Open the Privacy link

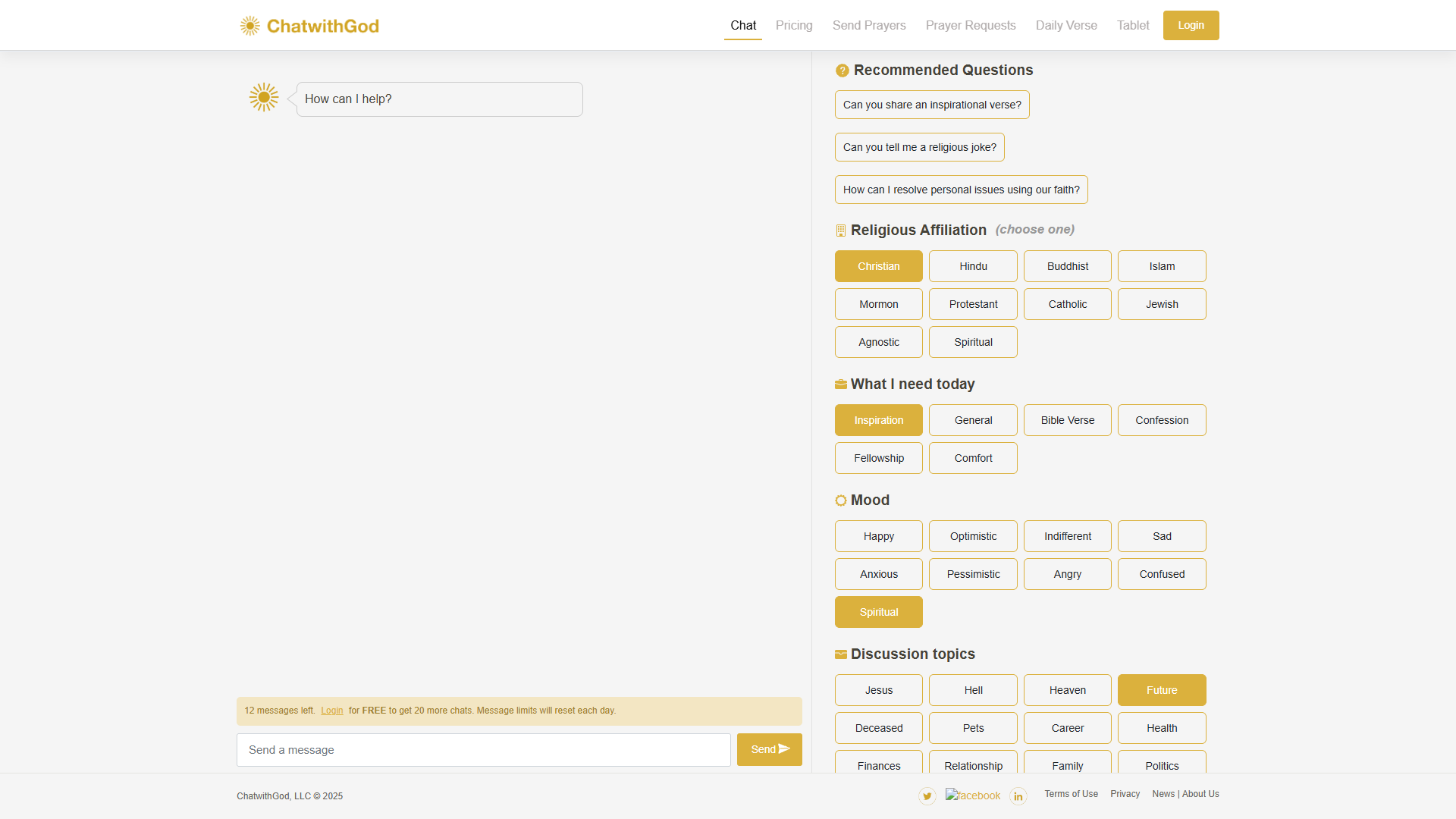coord(1125,794)
